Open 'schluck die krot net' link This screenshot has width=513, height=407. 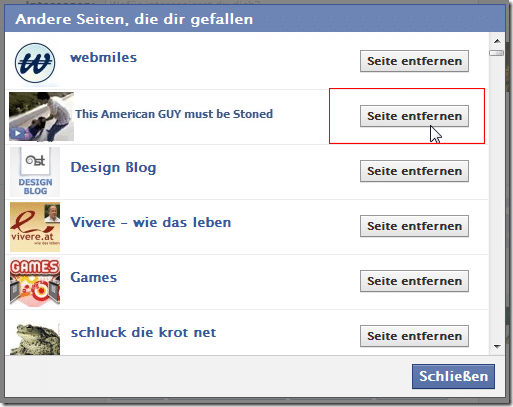(143, 332)
